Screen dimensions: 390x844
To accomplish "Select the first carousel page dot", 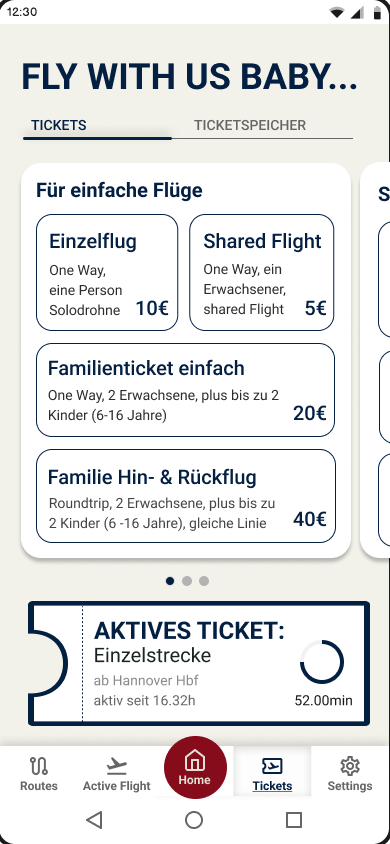I will click(x=170, y=581).
